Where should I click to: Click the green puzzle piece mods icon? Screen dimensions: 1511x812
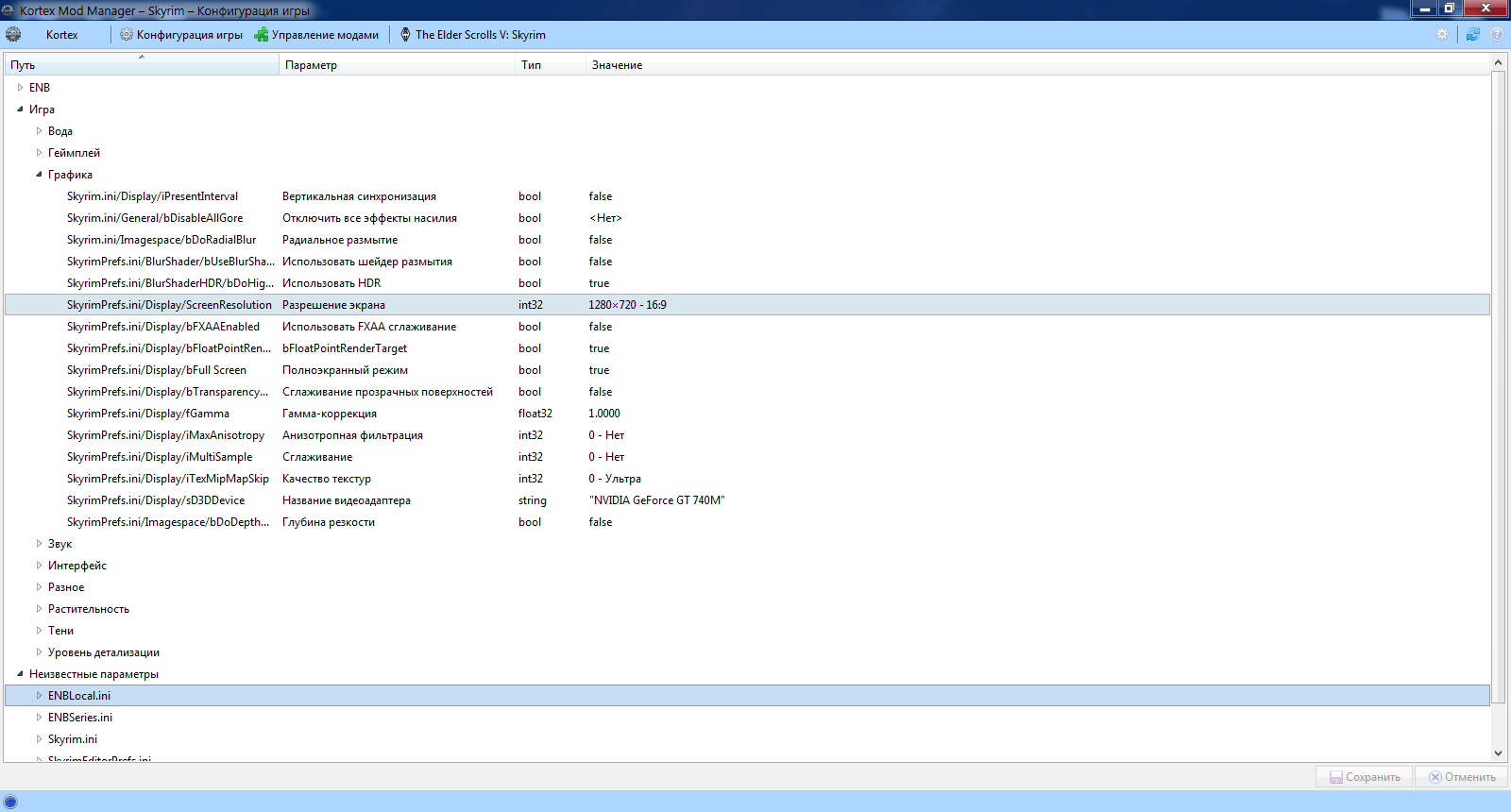click(x=262, y=35)
